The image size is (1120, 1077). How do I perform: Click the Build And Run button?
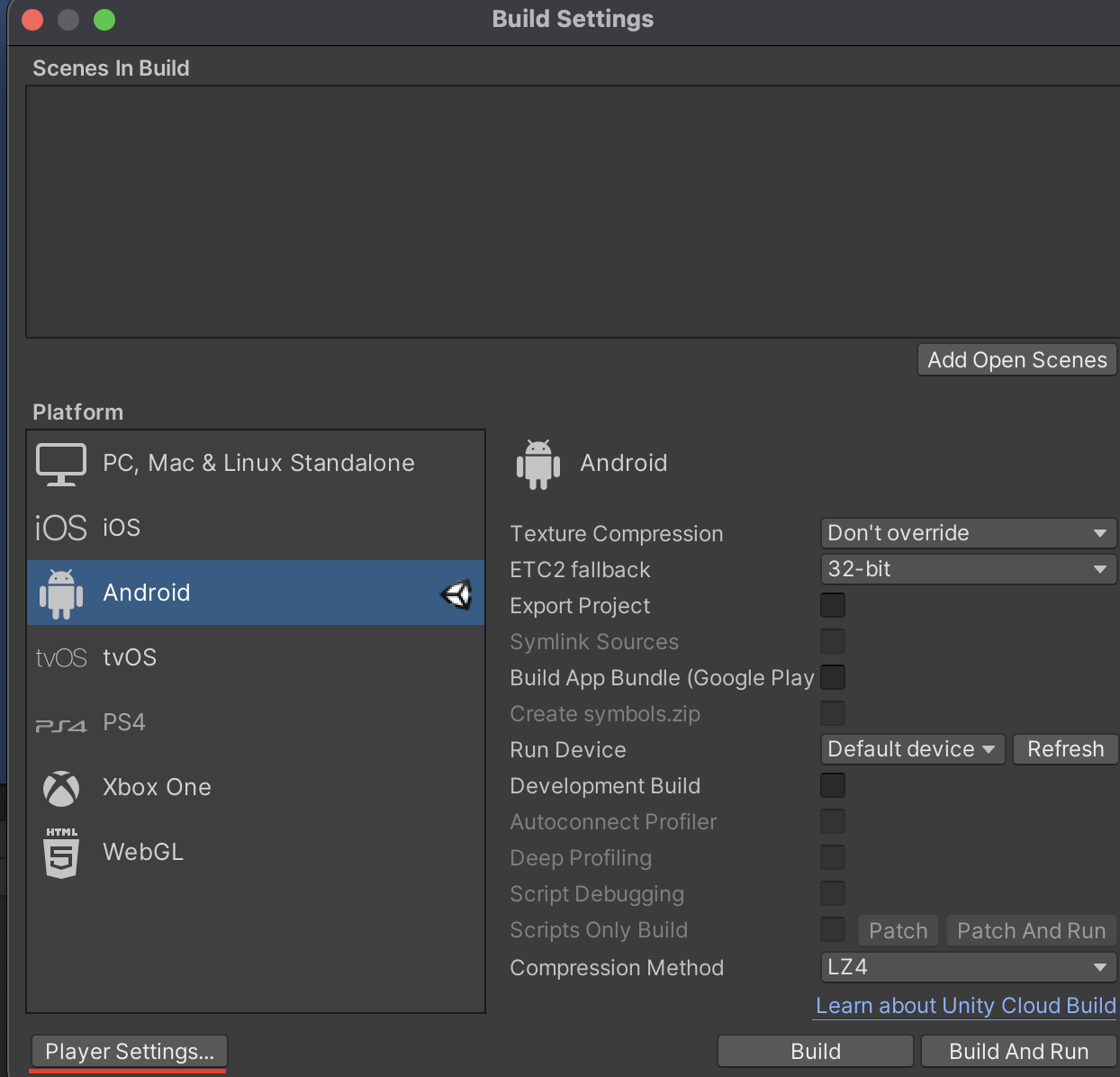1018,1051
